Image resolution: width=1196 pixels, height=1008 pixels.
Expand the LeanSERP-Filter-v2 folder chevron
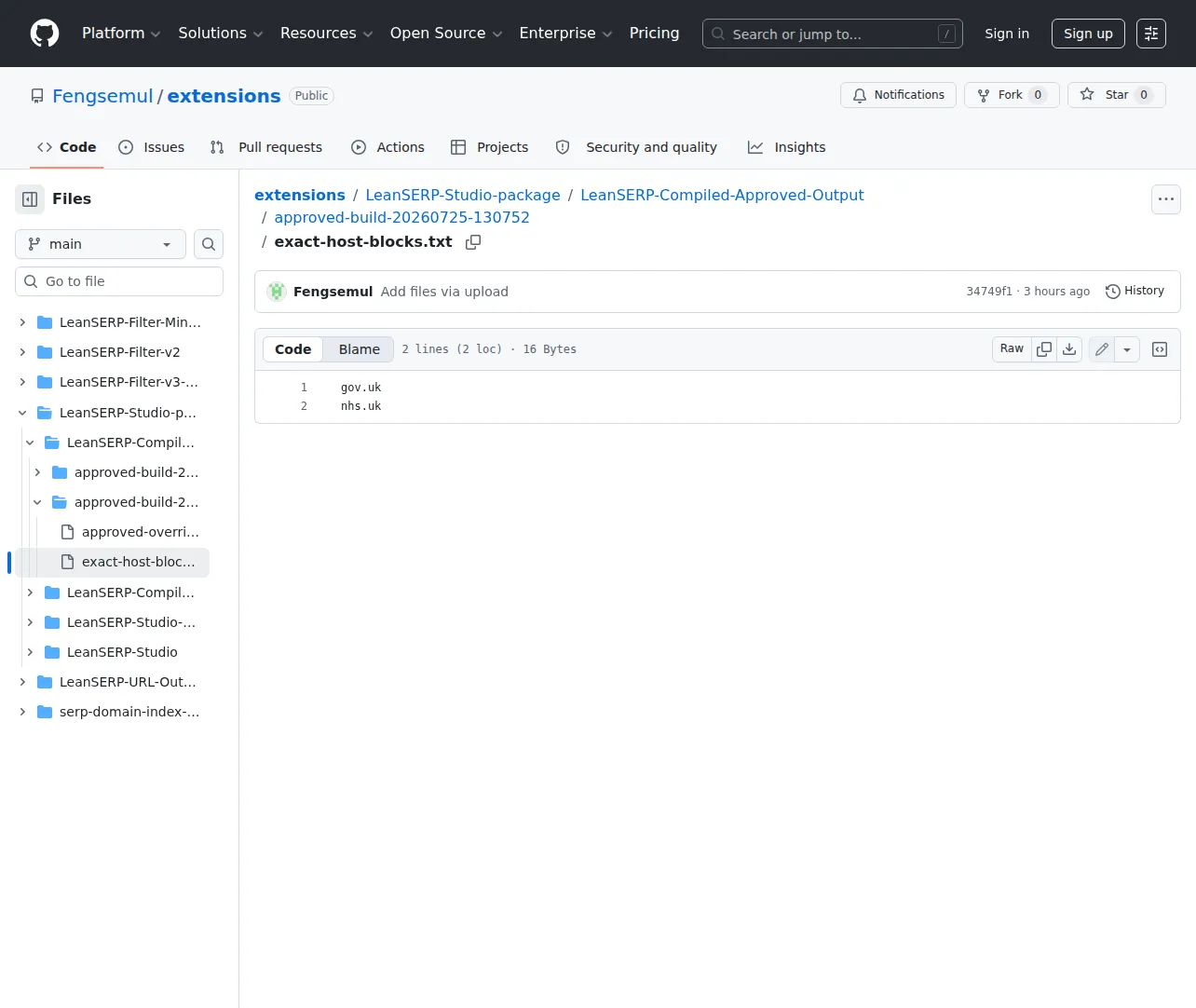[22, 352]
